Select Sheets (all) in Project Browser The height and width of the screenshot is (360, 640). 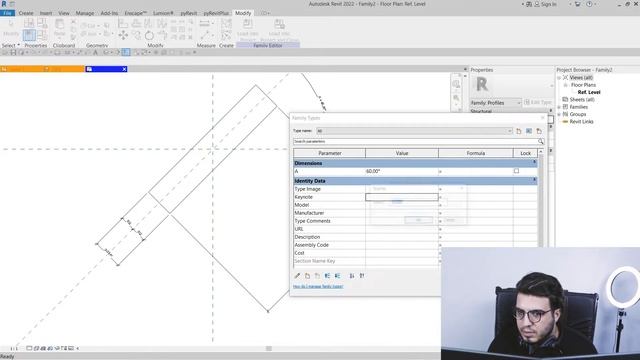[582, 100]
